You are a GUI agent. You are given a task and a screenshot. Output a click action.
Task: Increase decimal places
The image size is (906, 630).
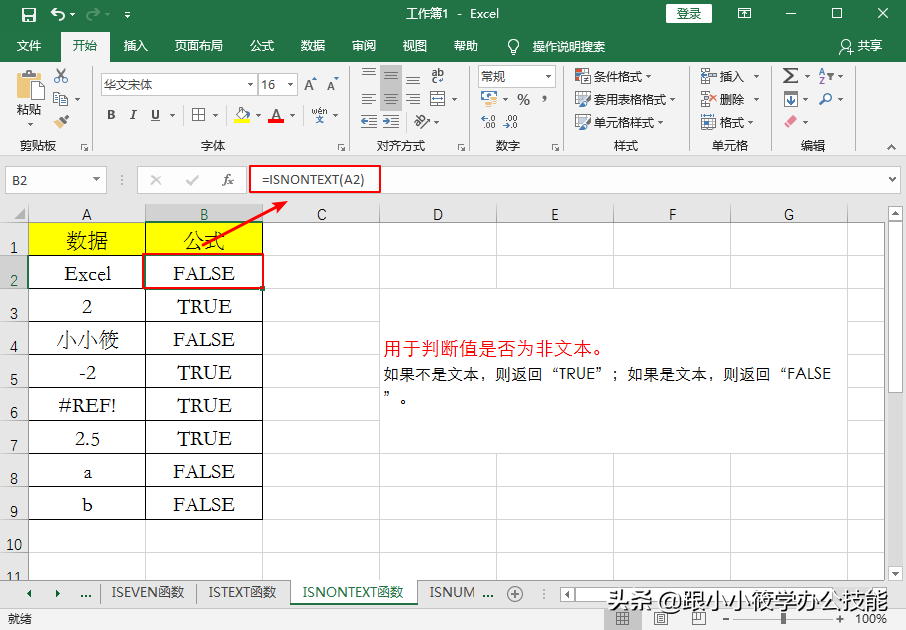488,121
